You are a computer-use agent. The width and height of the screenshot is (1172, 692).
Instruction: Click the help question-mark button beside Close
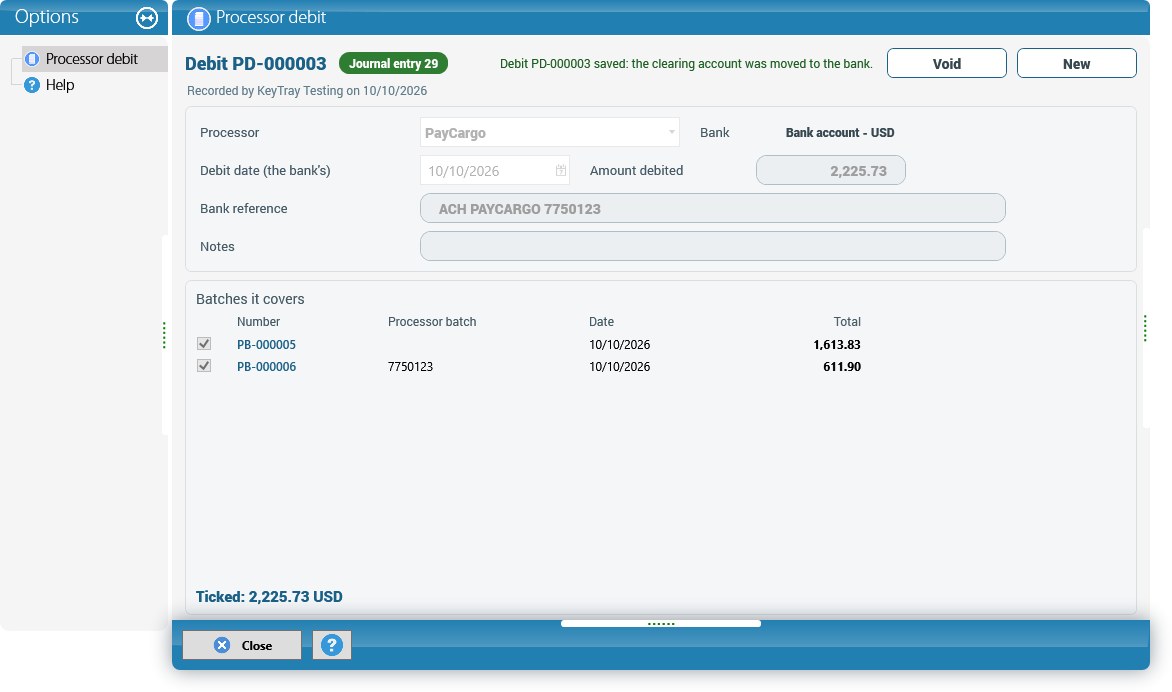click(332, 645)
